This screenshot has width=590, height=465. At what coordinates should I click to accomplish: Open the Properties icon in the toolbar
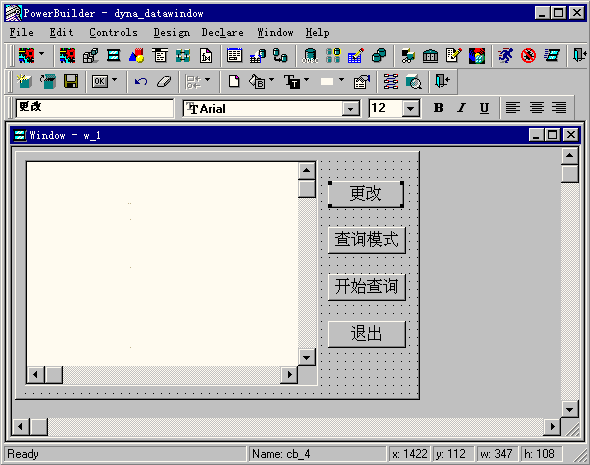(x=361, y=81)
